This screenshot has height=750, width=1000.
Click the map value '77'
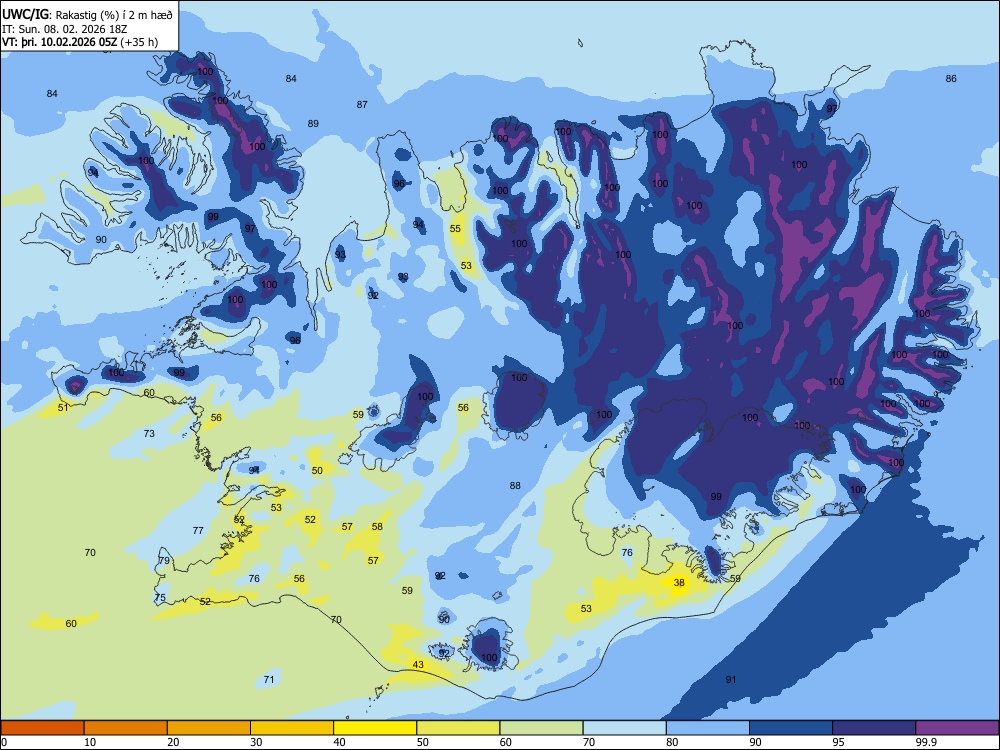pos(198,530)
